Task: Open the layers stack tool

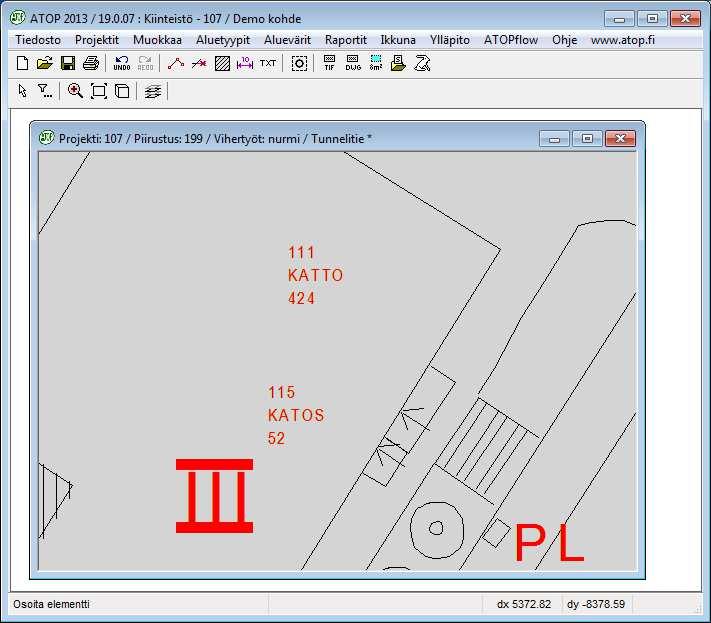Action: tap(153, 91)
